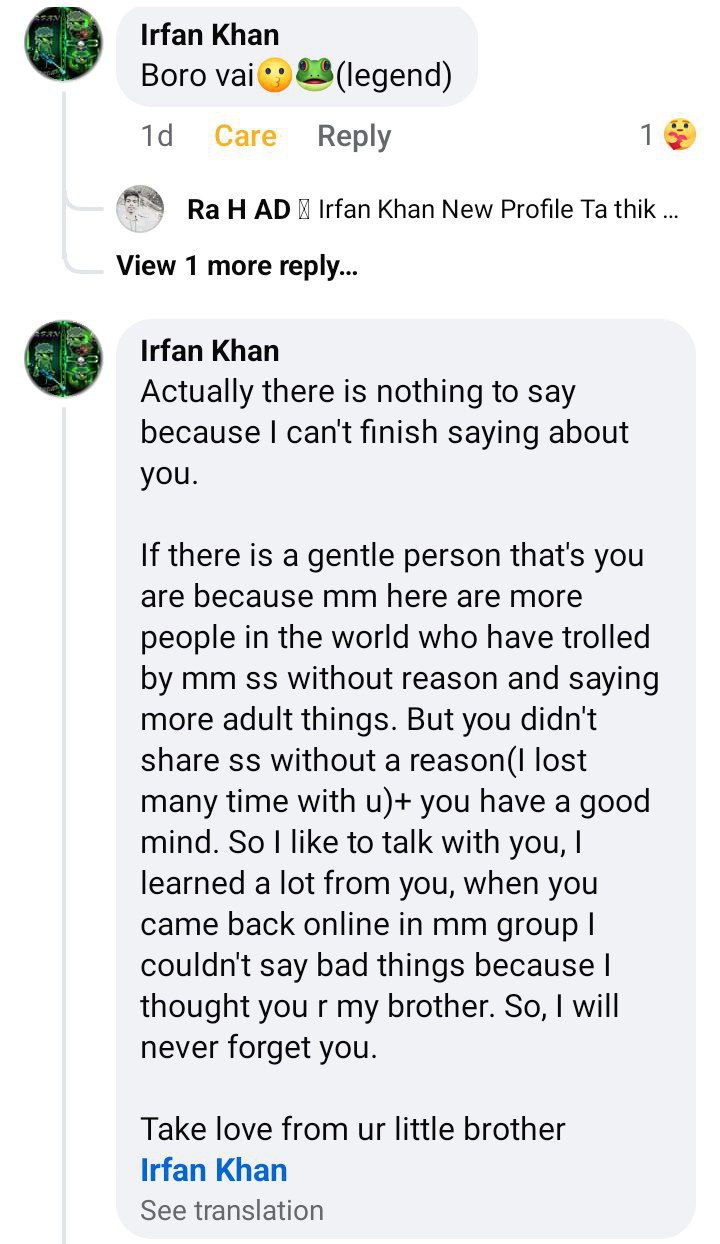Click the care reaction emoji beside the count
Image resolution: width=720 pixels, height=1244 pixels.
(x=679, y=135)
